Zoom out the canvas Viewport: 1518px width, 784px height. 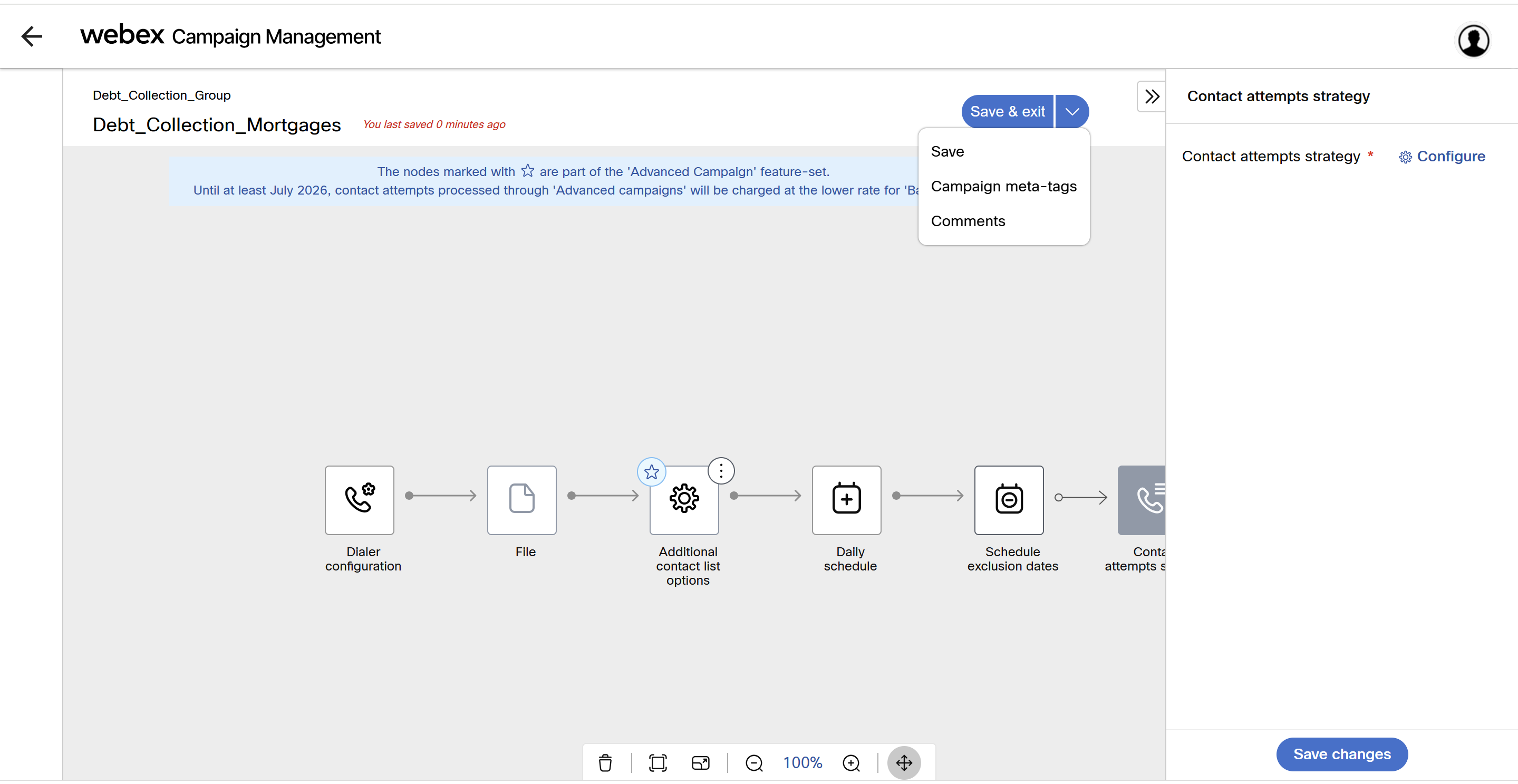click(x=753, y=763)
